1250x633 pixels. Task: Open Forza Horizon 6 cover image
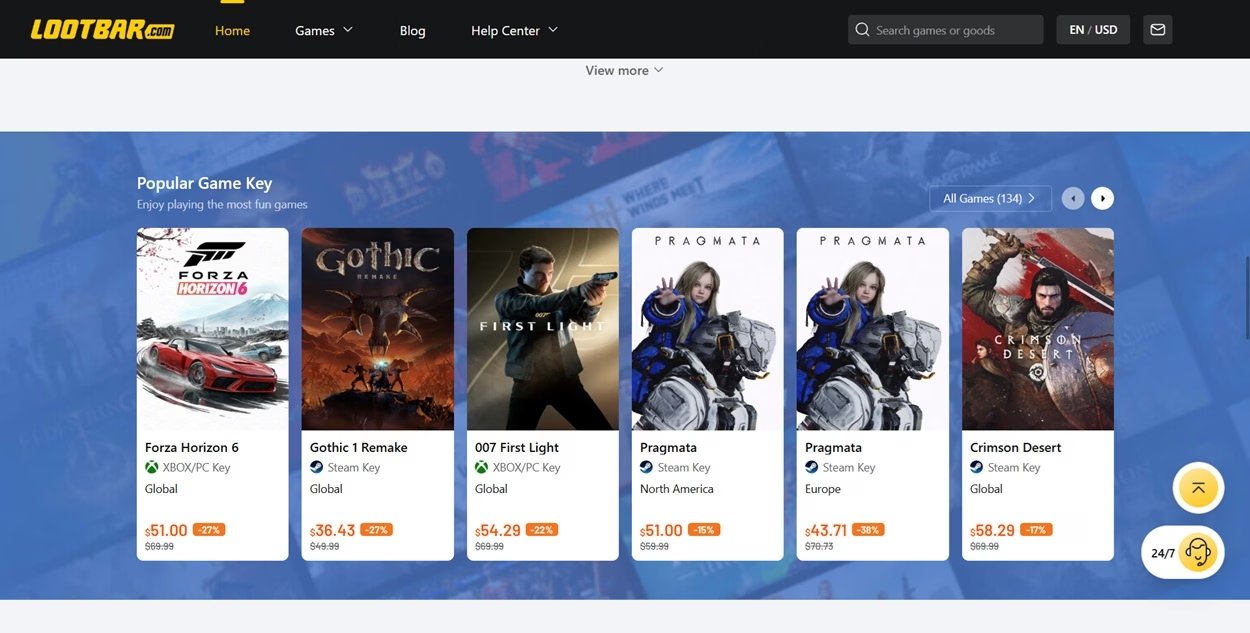tap(213, 329)
